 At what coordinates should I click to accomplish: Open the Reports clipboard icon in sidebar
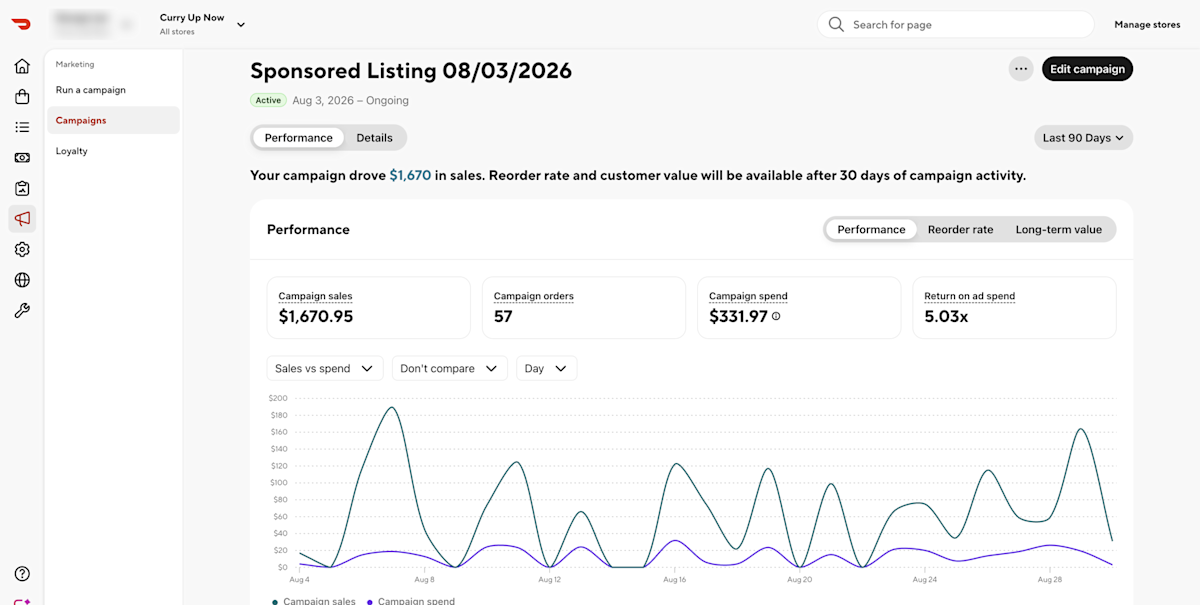22,188
